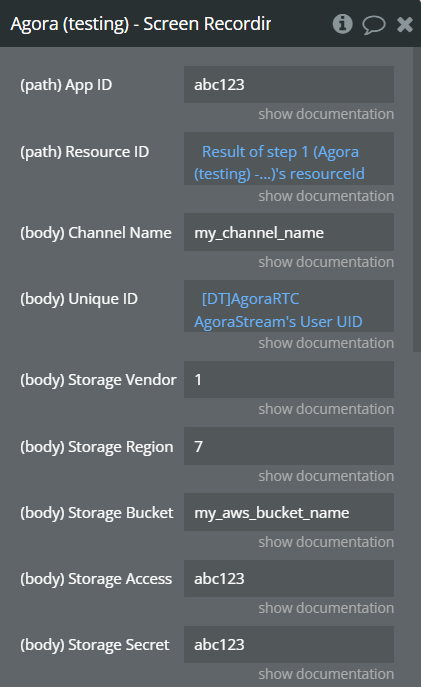Click the Storage Bucket input field

tap(289, 512)
